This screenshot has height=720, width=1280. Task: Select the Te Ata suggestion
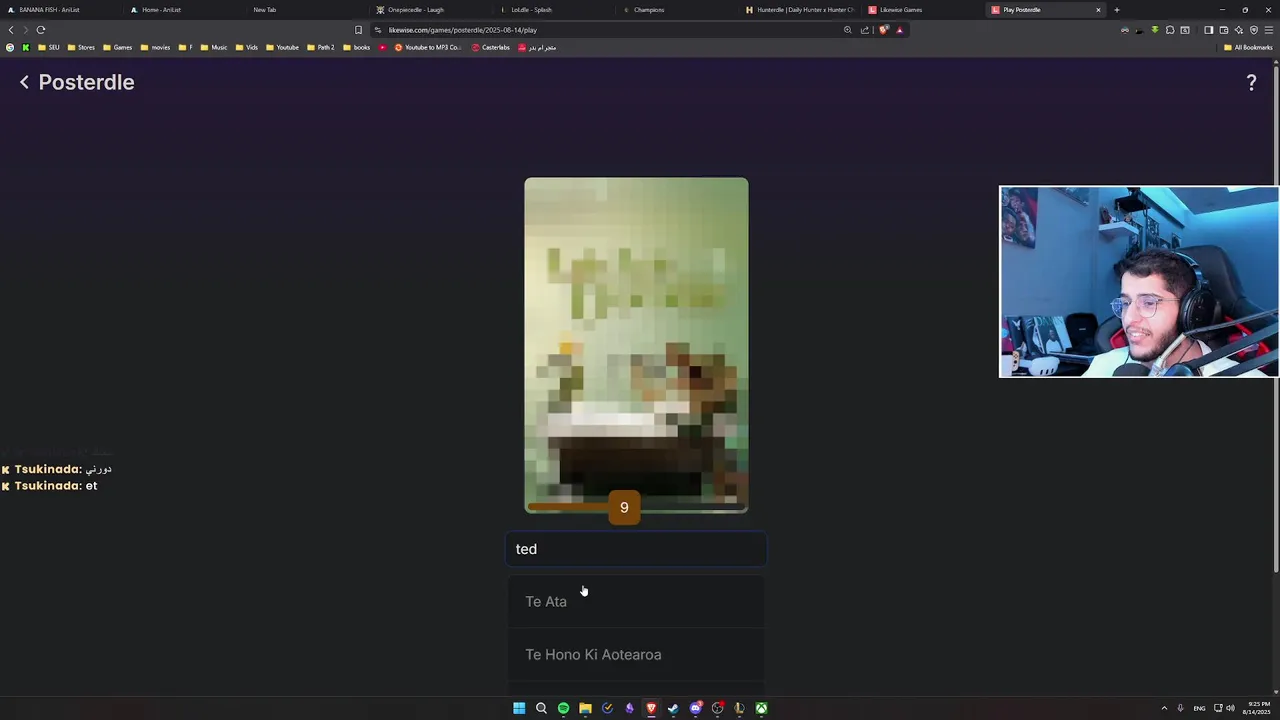click(x=636, y=601)
